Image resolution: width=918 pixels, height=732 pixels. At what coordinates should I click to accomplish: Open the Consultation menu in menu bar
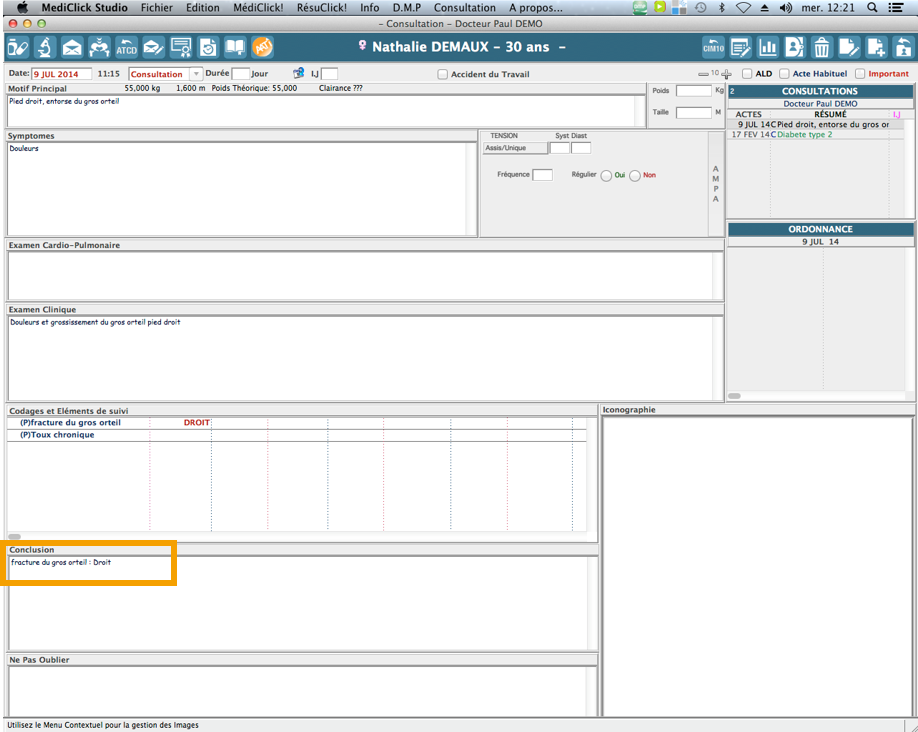465,8
